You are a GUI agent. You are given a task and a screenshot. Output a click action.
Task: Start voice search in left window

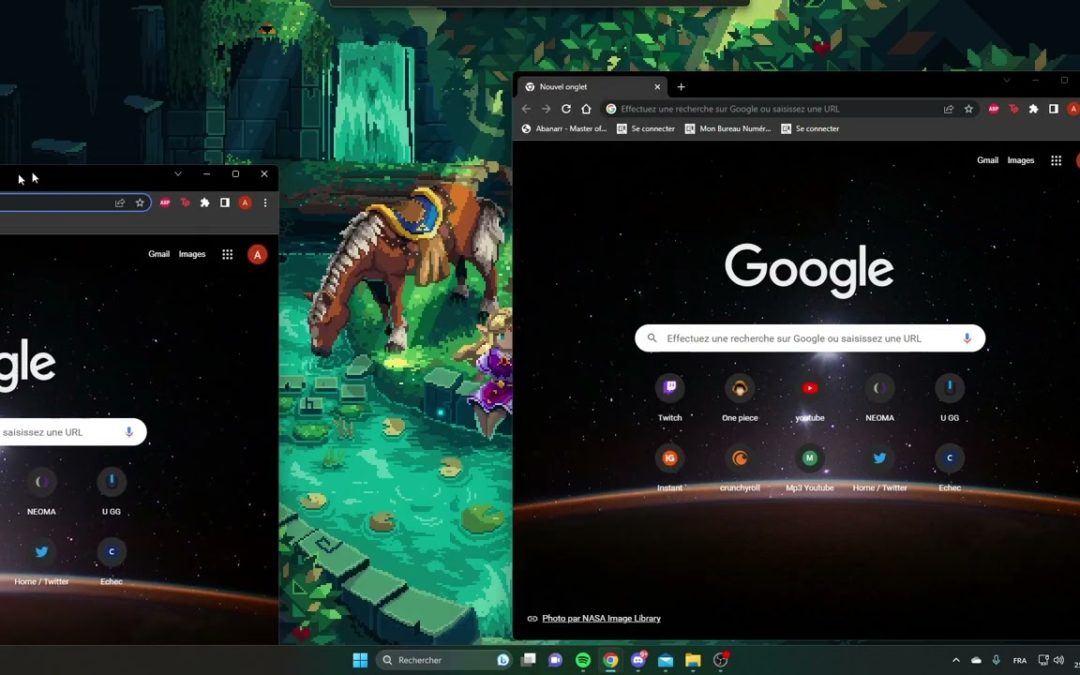coord(129,432)
